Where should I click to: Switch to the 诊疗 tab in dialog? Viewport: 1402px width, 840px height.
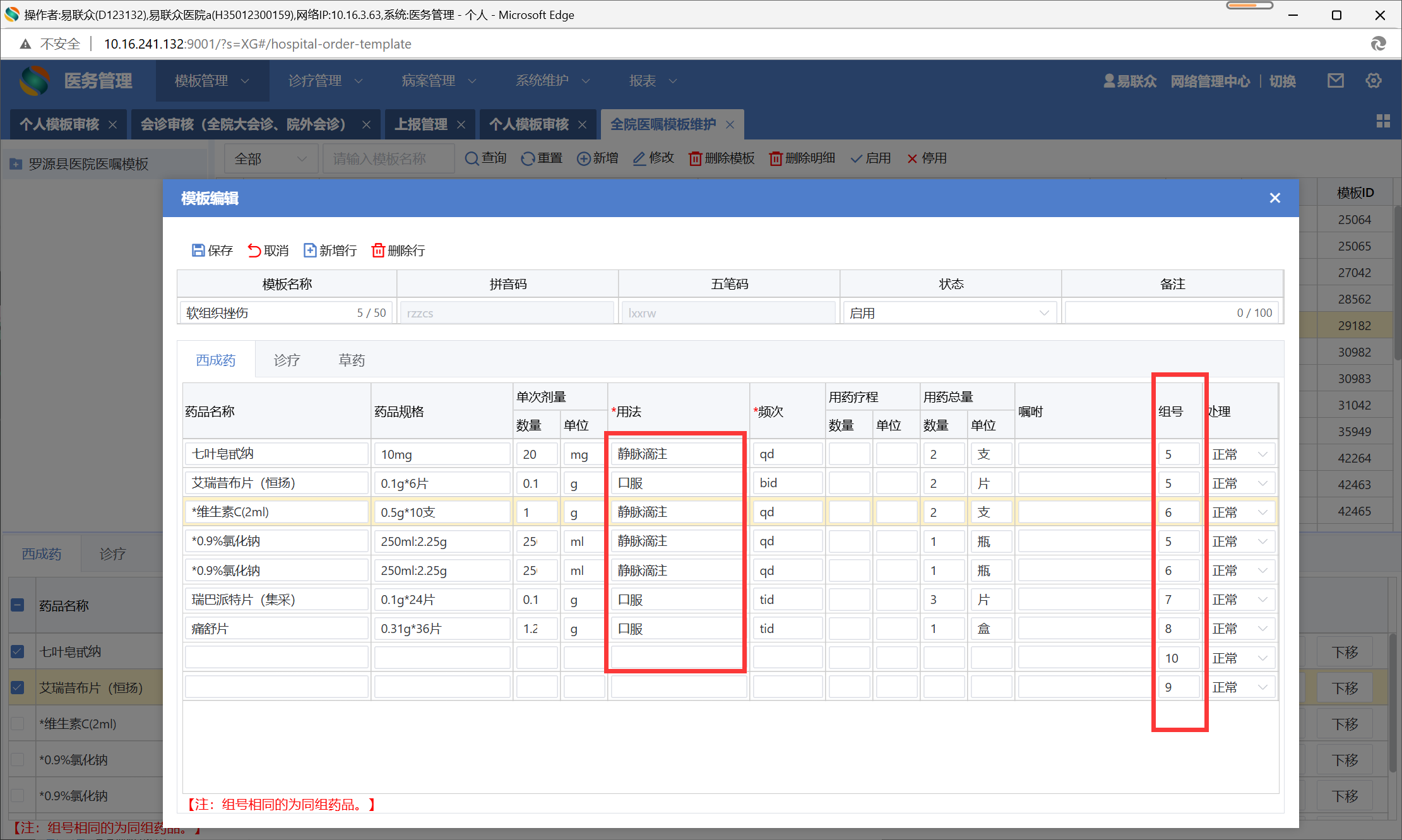tap(287, 360)
